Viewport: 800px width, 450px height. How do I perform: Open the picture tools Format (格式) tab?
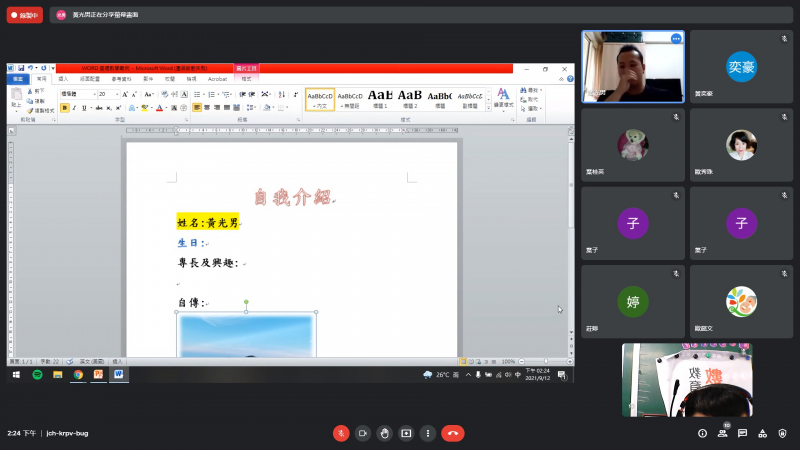[x=246, y=79]
